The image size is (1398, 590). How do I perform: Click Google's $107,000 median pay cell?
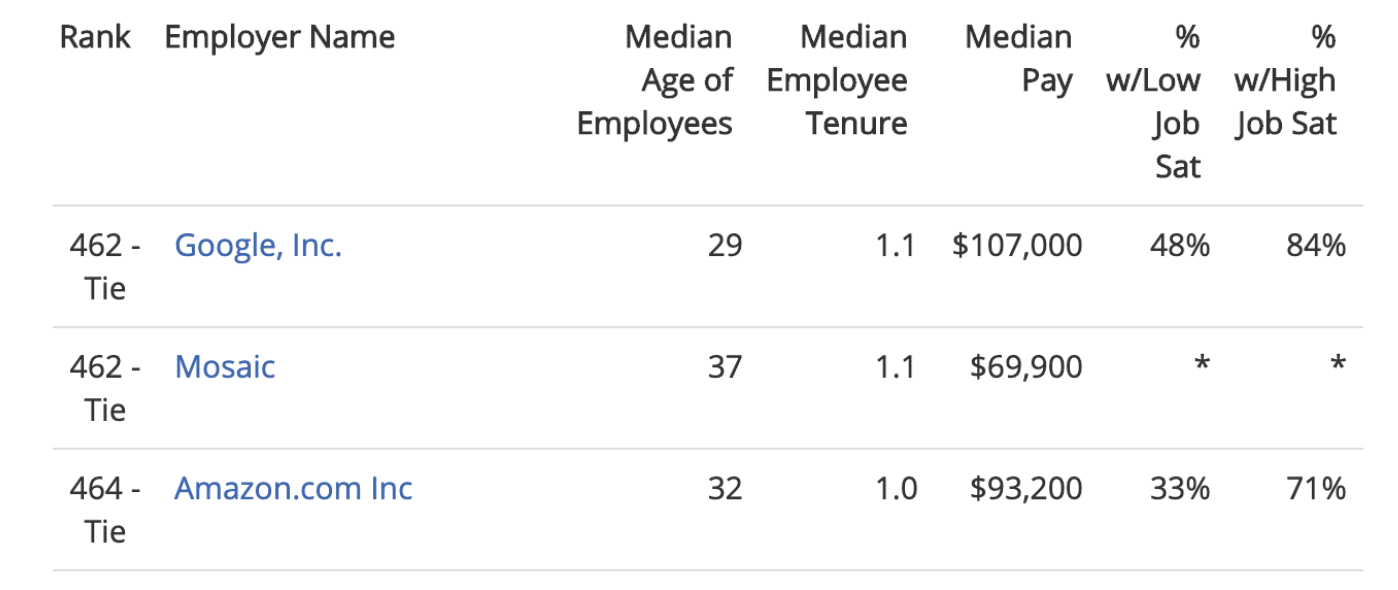point(1017,246)
